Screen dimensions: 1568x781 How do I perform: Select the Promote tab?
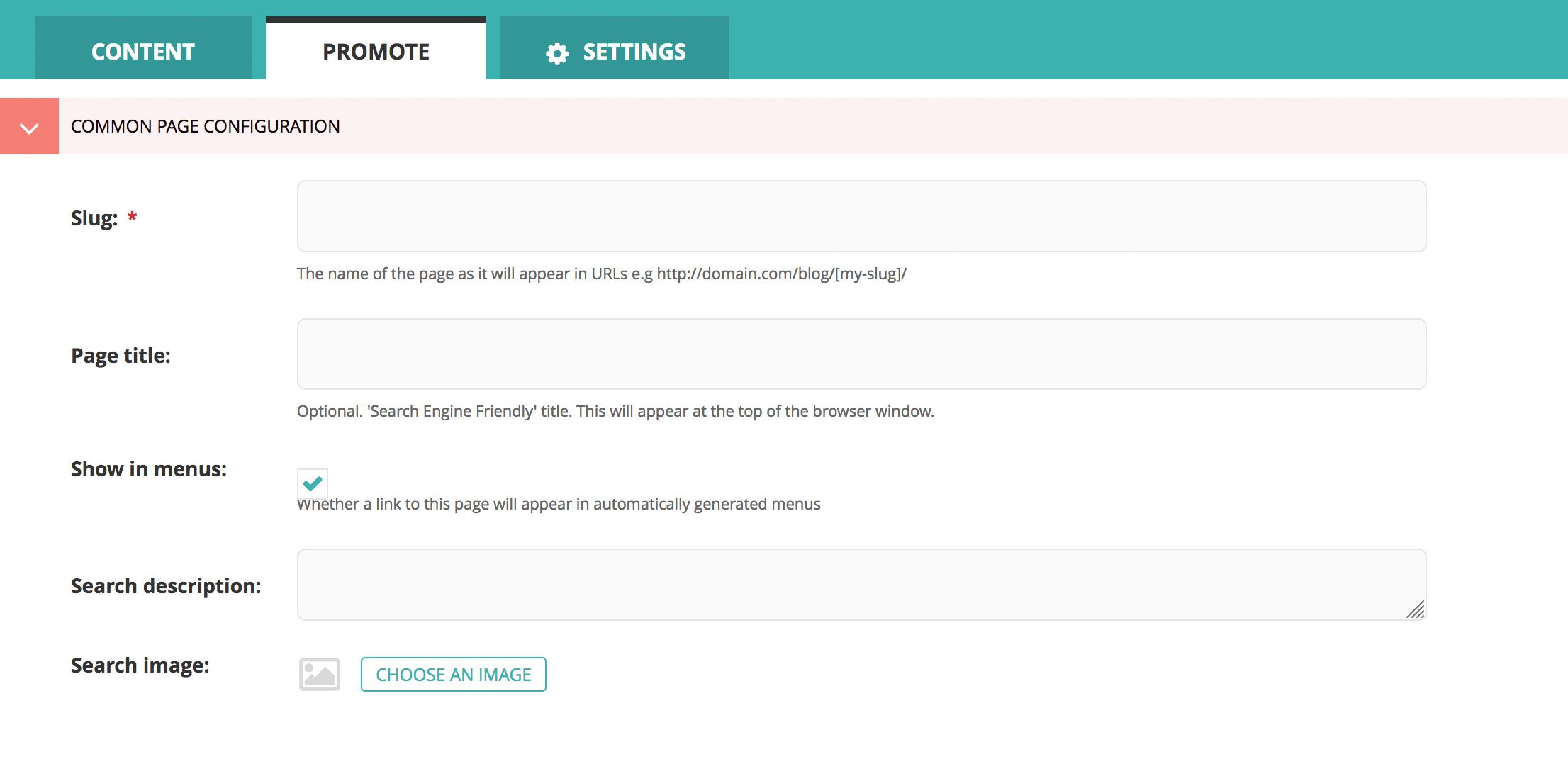click(x=376, y=48)
